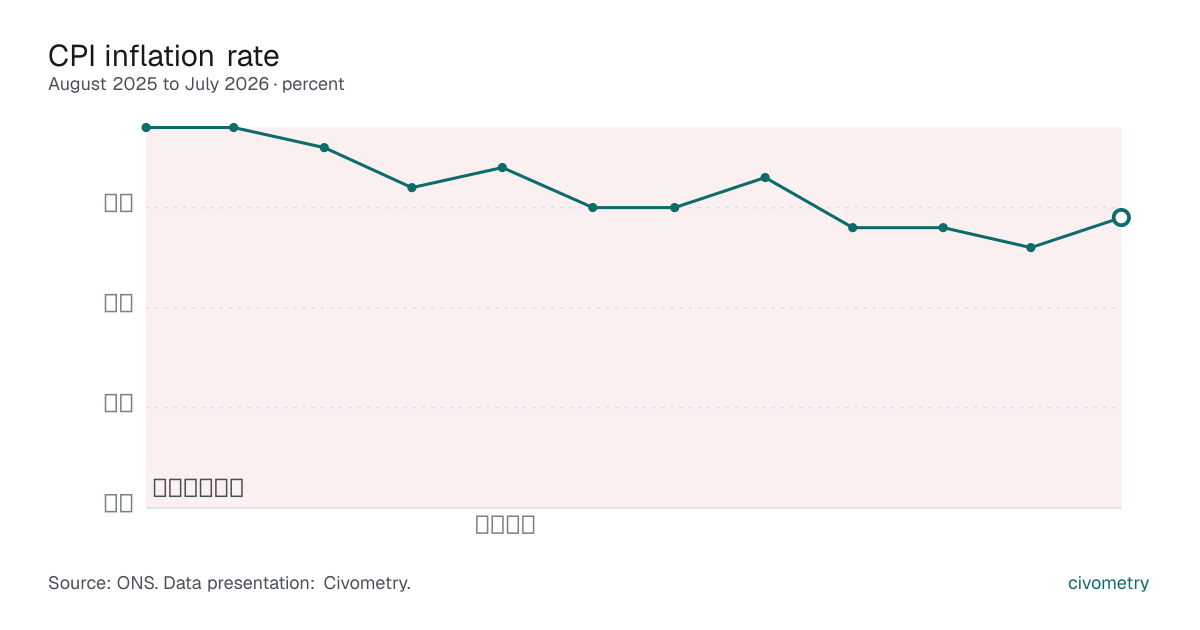Choose the February 2026 data point
1200x630 pixels.
675,207
